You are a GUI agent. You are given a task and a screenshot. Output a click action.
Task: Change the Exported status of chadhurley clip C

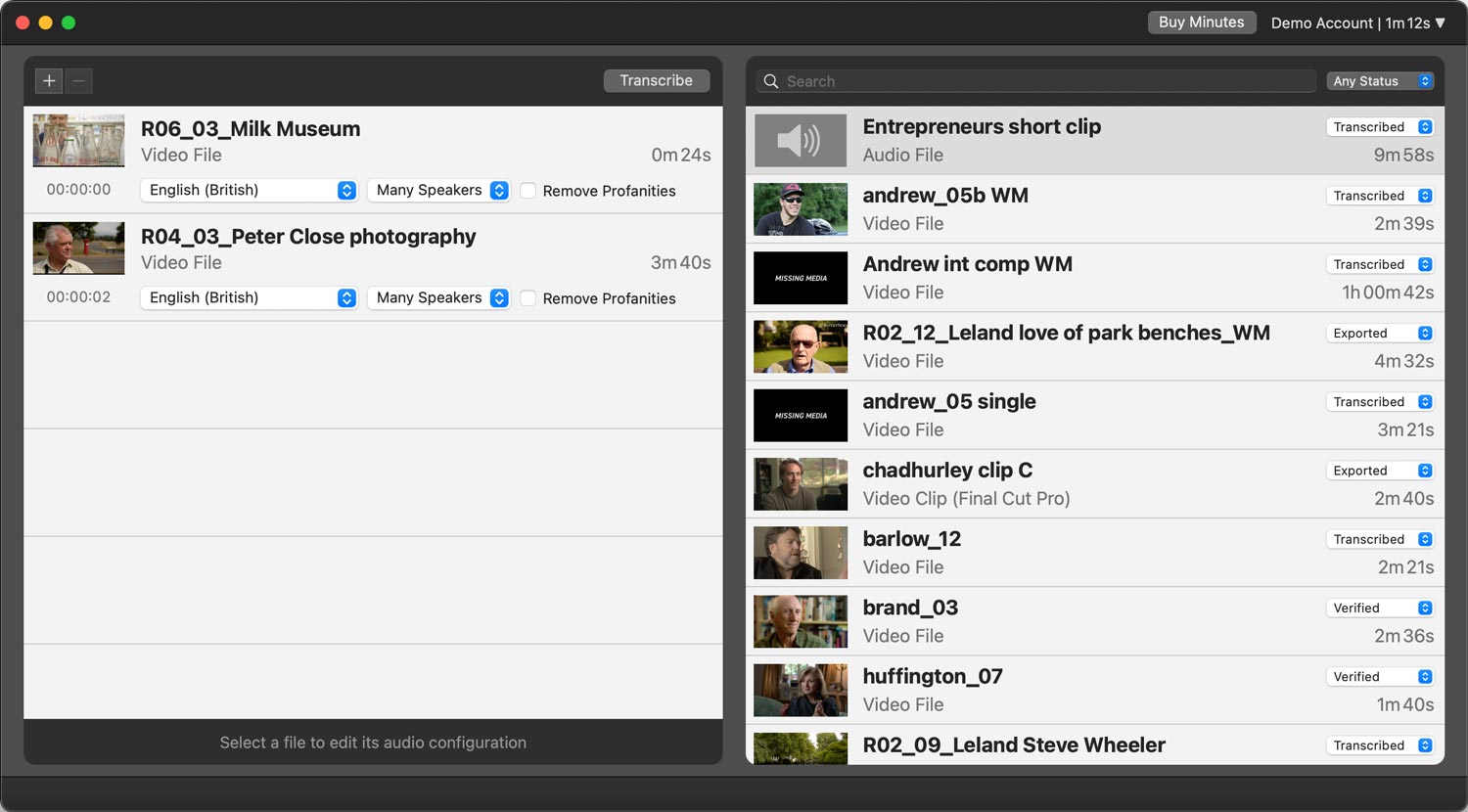[1380, 471]
